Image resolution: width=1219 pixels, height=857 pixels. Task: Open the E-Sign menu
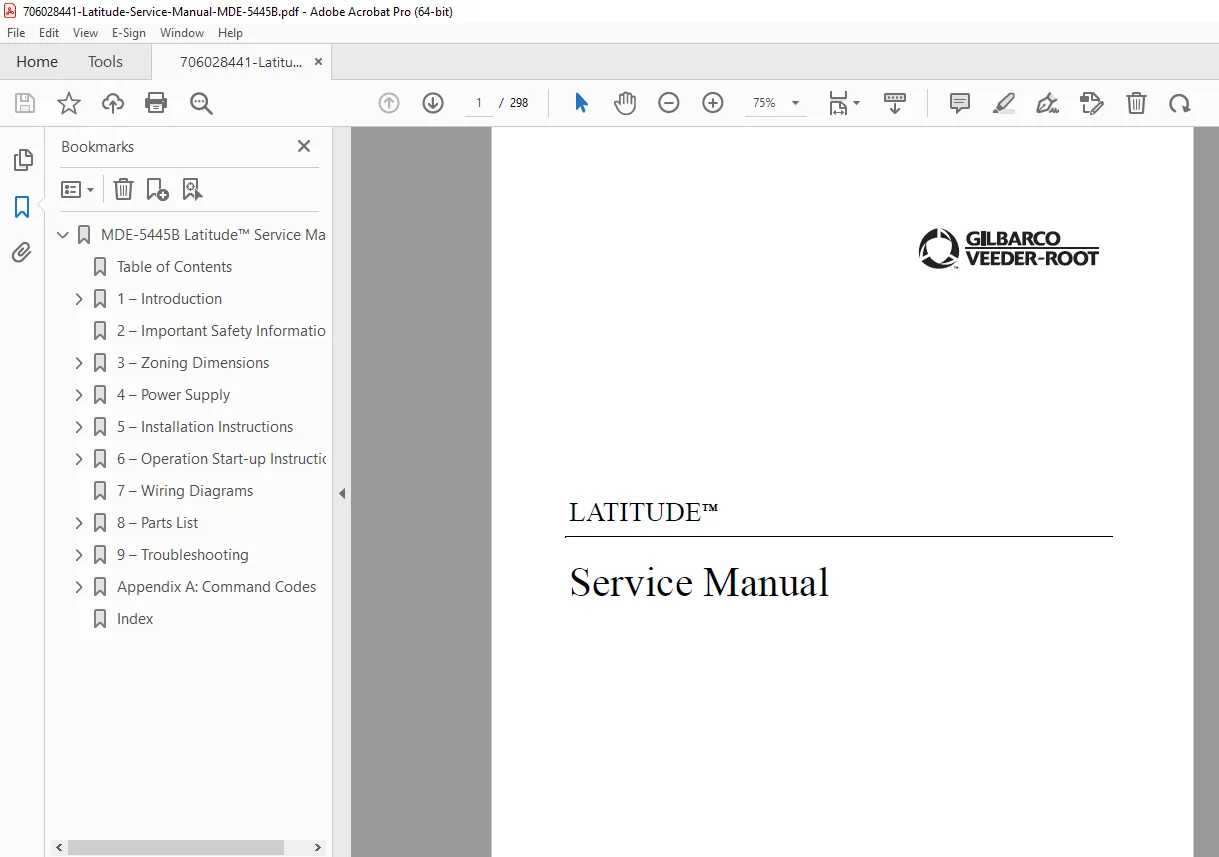(x=129, y=33)
